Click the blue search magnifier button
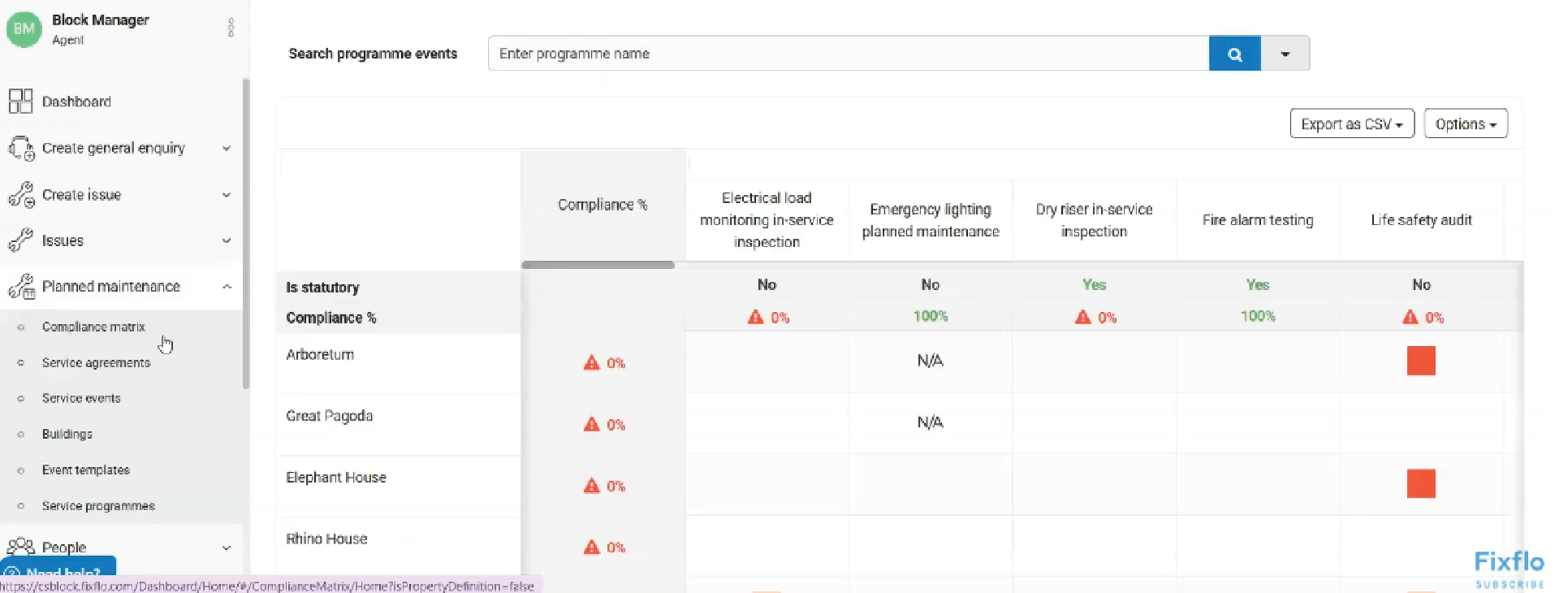Image resolution: width=1568 pixels, height=593 pixels. coord(1234,54)
